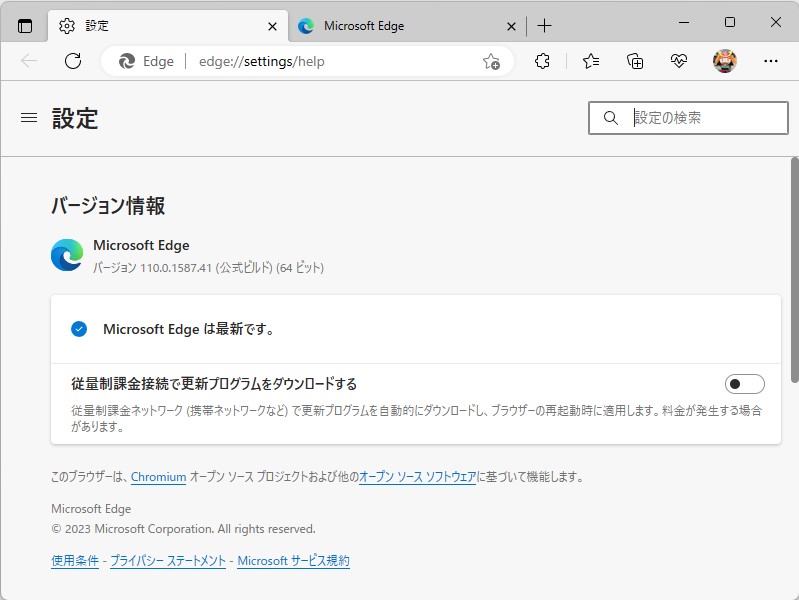This screenshot has height=600, width=799.
Task: Click the 設定の検索 search field
Action: (x=688, y=118)
